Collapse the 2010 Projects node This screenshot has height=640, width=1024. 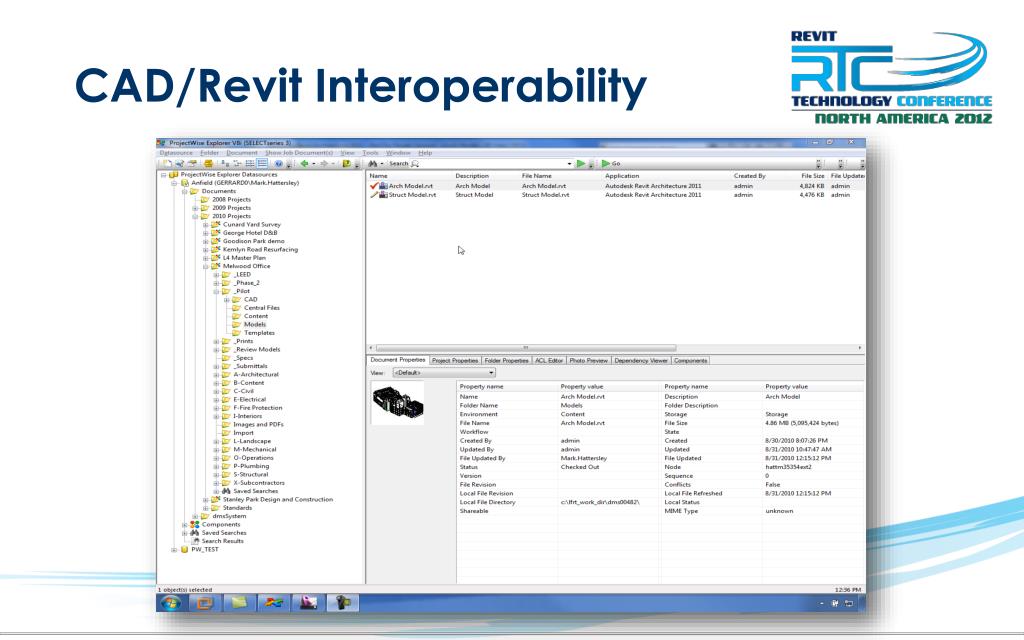[195, 217]
